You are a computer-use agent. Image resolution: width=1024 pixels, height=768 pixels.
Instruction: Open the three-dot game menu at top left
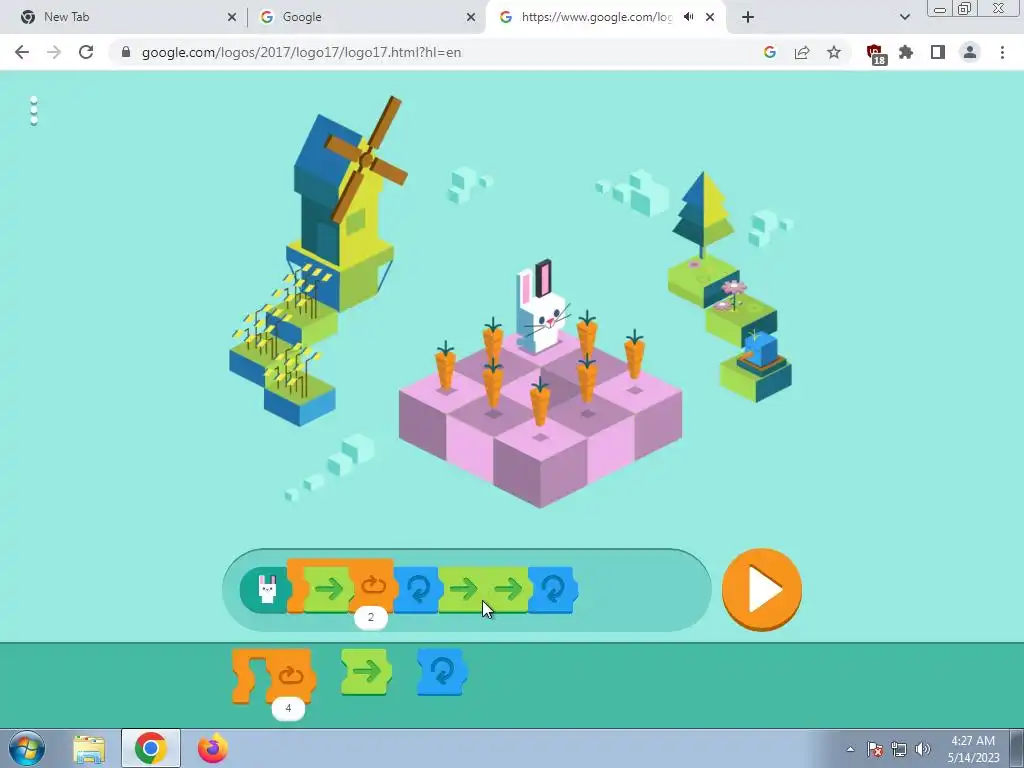[x=34, y=111]
